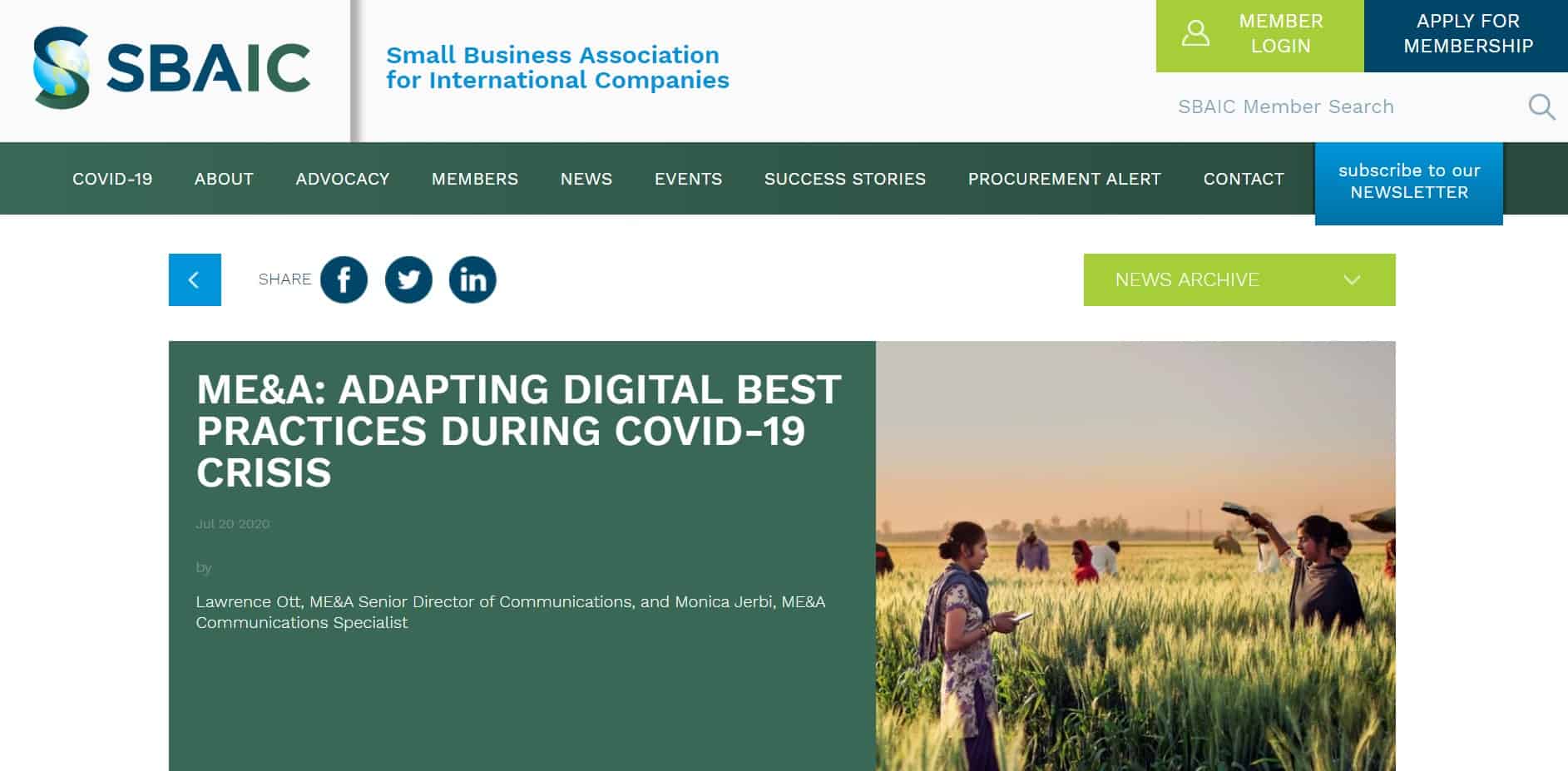The image size is (1568, 771).
Task: Open the About menu
Action: [x=224, y=179]
